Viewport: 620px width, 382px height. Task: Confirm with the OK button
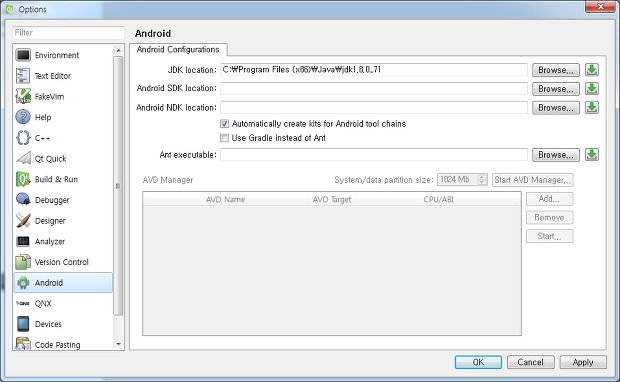(x=478, y=362)
